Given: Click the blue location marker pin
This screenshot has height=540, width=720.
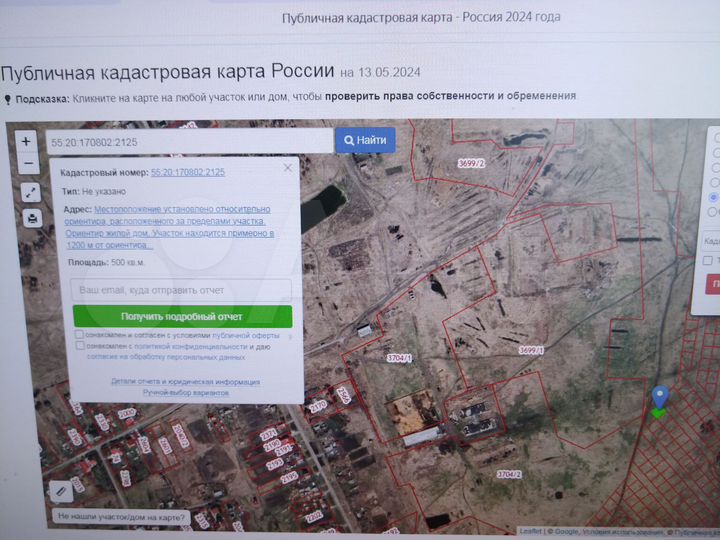Looking at the screenshot, I should point(658,399).
